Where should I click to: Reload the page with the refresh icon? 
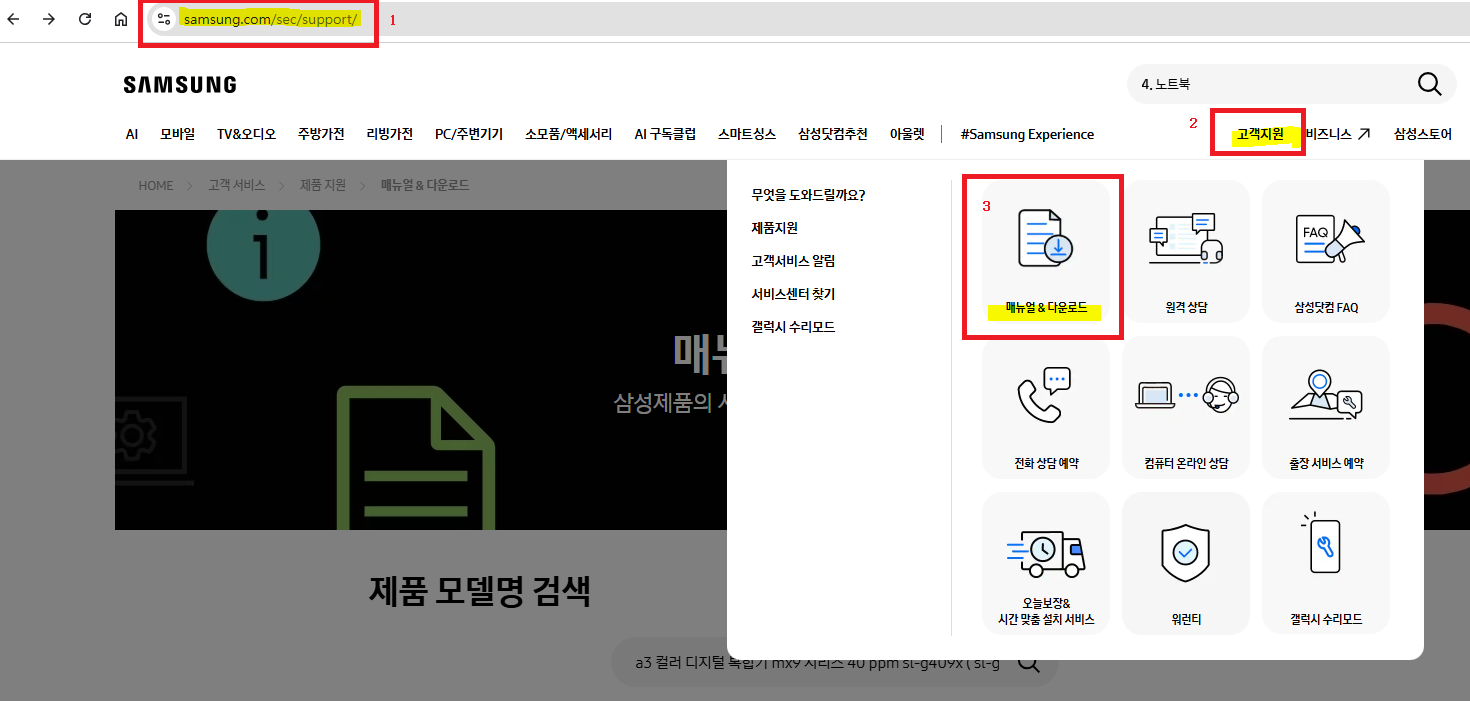85,19
